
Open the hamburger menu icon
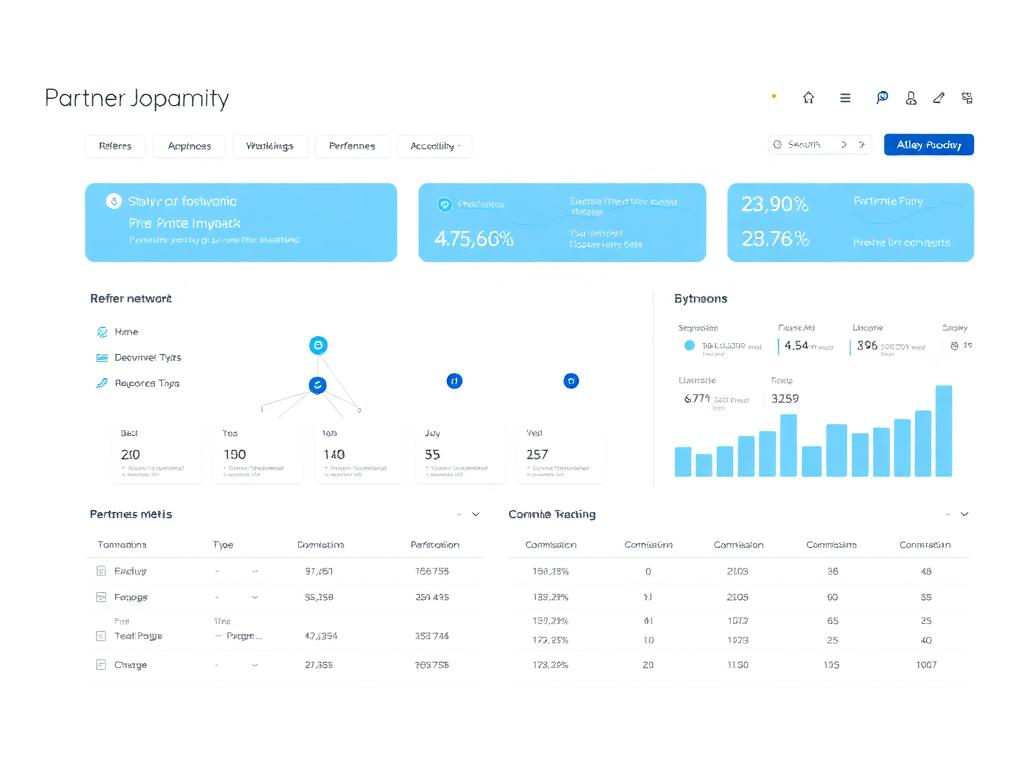[845, 97]
